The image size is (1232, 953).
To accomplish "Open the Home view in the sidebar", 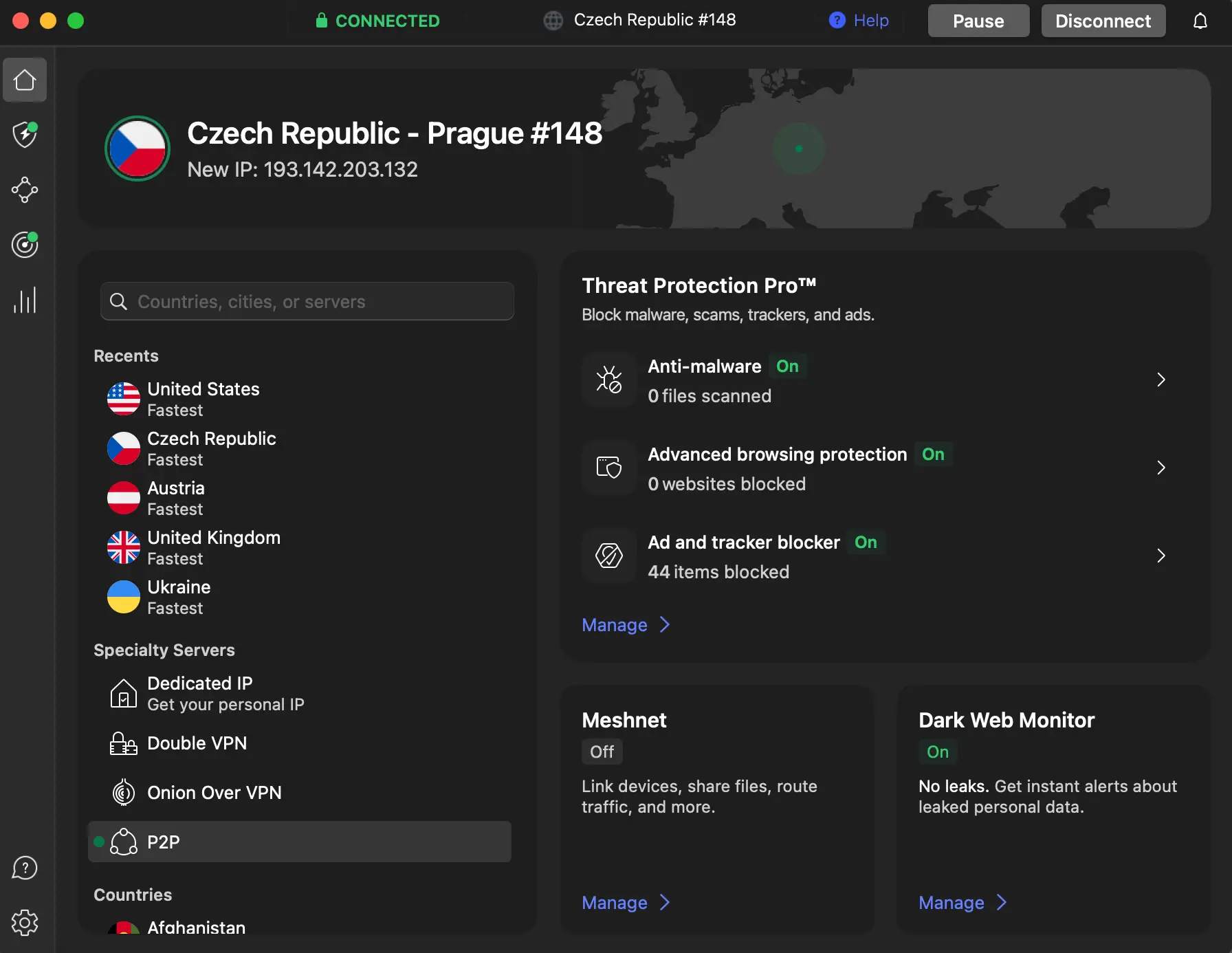I will click(25, 80).
